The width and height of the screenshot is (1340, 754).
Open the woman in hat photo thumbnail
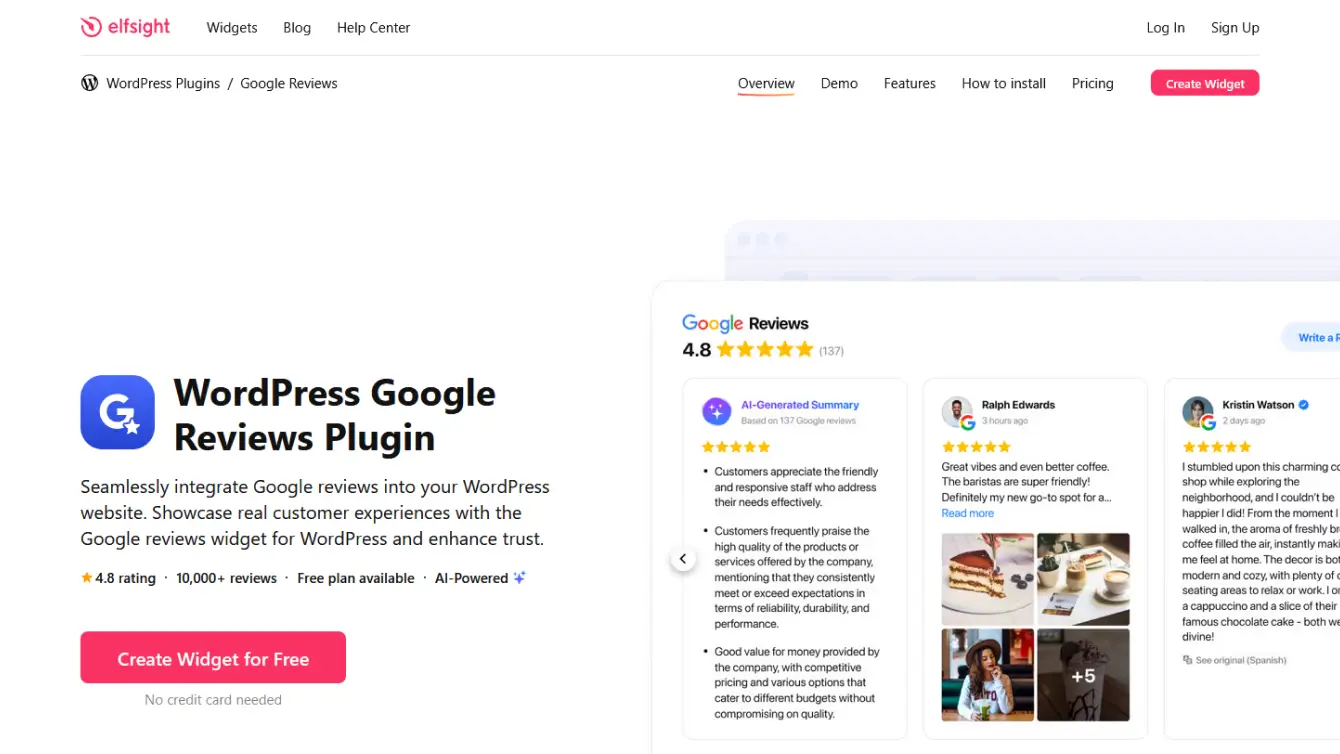(988, 675)
